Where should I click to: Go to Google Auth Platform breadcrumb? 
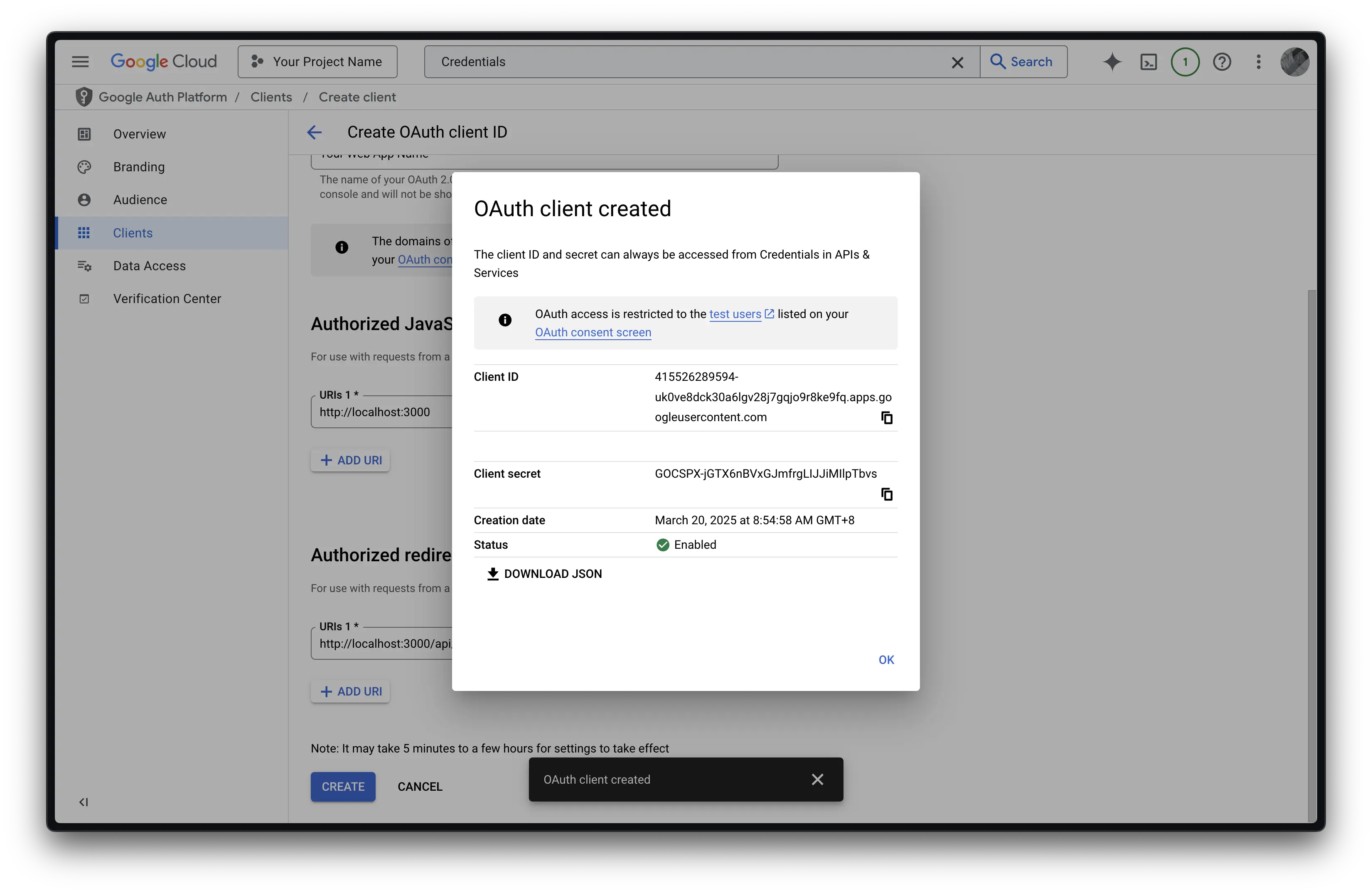pyautogui.click(x=162, y=97)
